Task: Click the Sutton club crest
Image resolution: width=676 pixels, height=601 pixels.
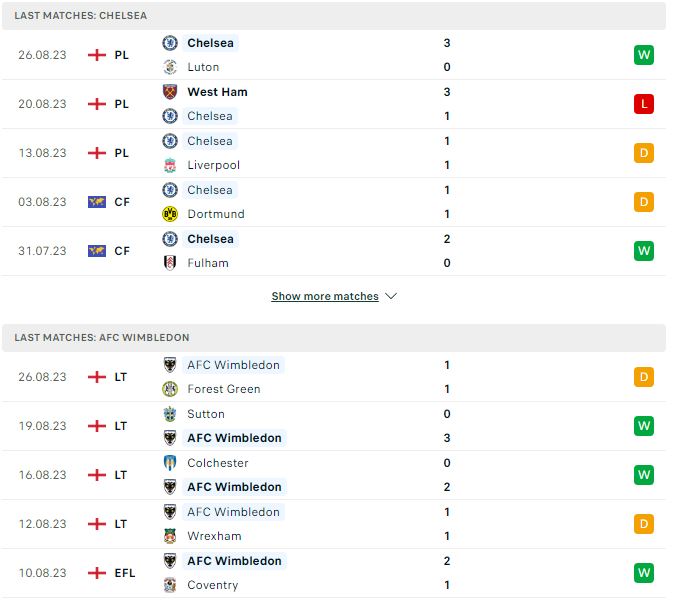Action: 170,414
